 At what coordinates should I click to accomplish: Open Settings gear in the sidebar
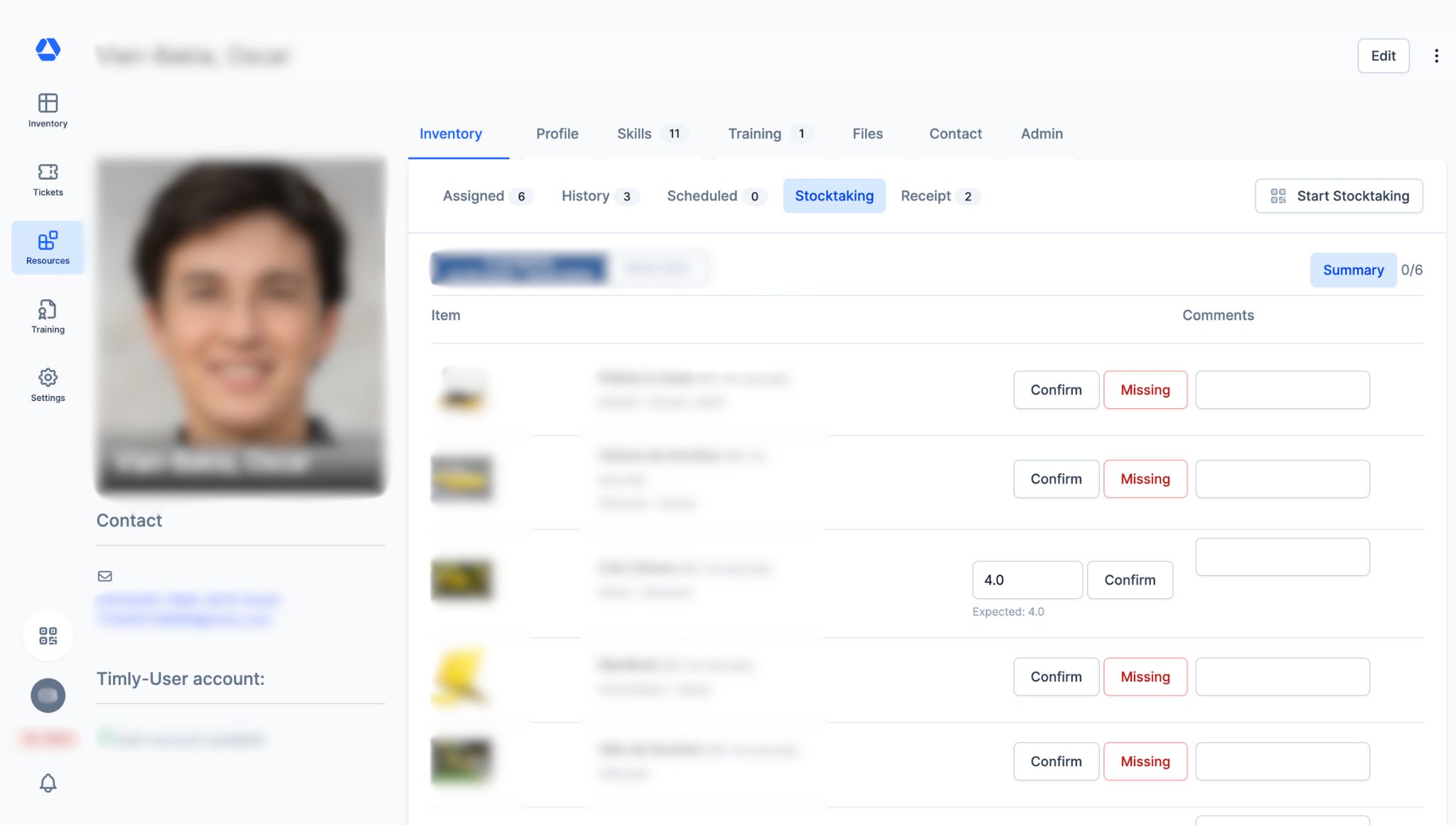click(48, 385)
